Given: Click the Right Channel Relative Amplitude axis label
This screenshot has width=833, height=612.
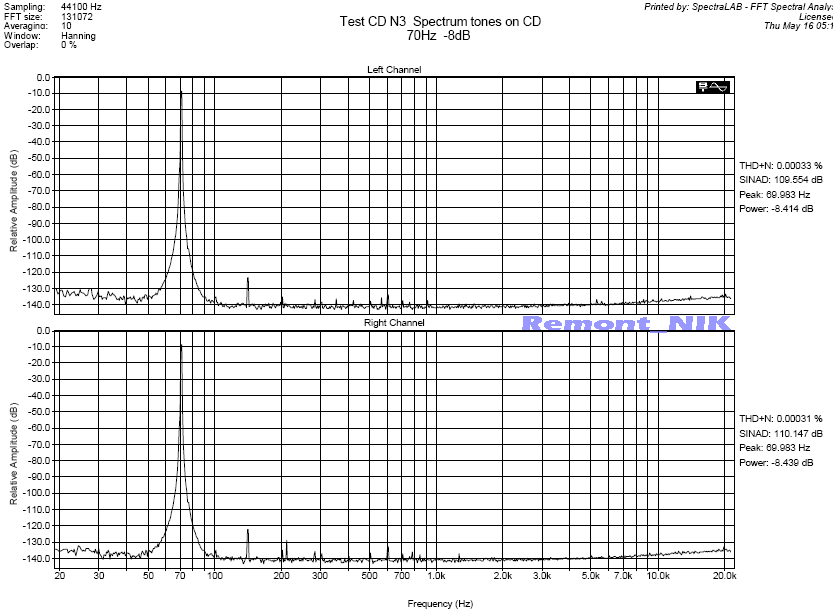Looking at the screenshot, I should (x=14, y=454).
